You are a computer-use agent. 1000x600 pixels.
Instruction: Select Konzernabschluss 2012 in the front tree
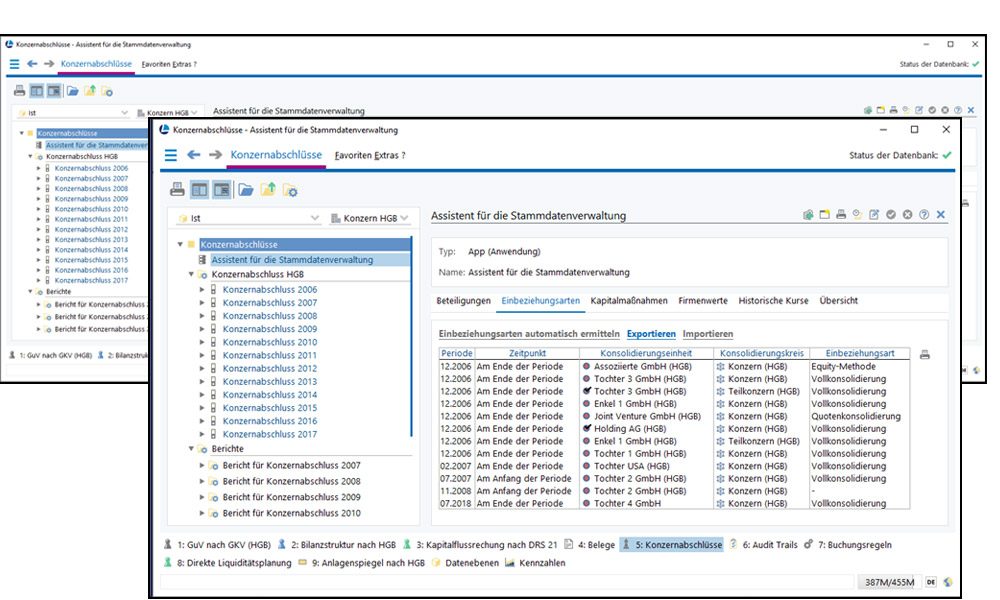[270, 369]
